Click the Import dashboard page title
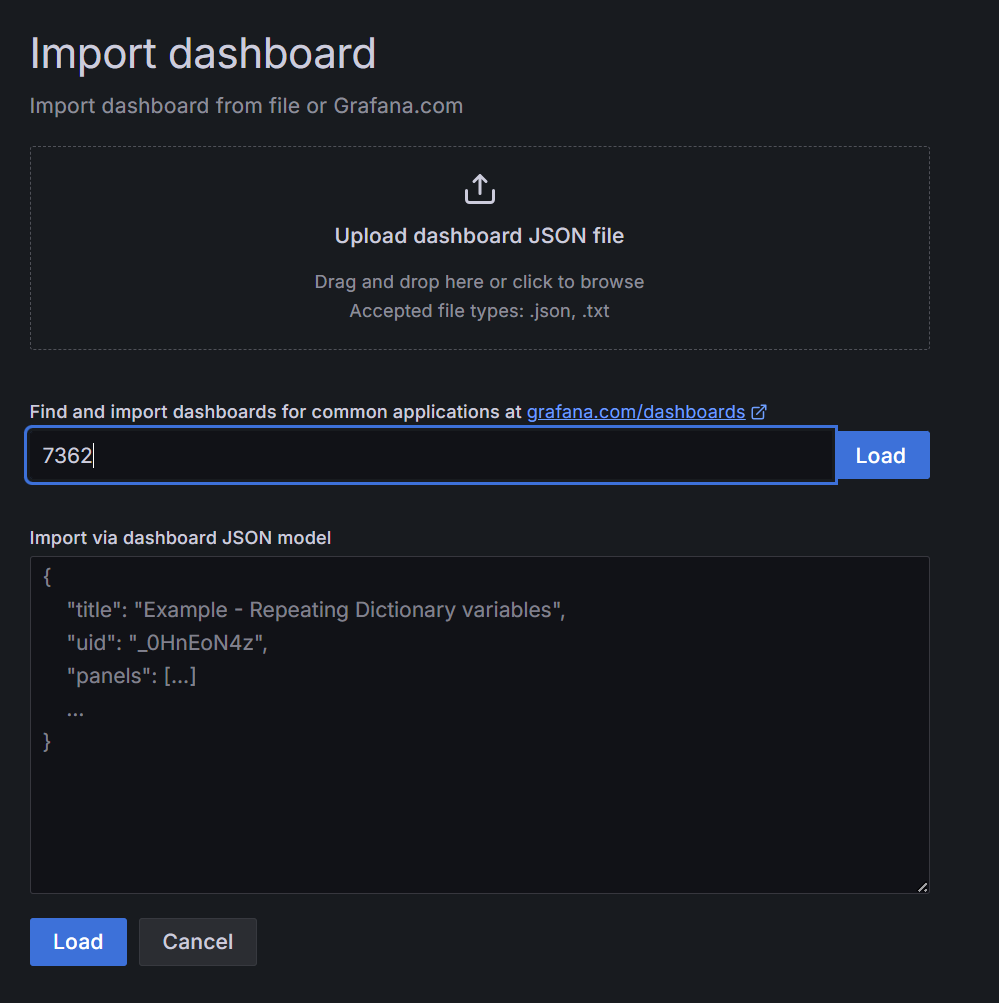This screenshot has height=1003, width=999. tap(203, 54)
